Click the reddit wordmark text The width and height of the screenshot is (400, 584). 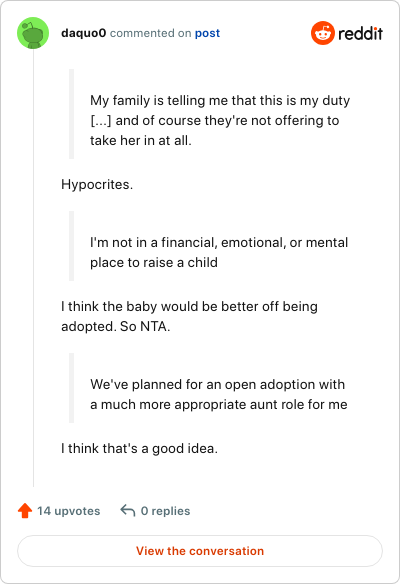(x=360, y=34)
